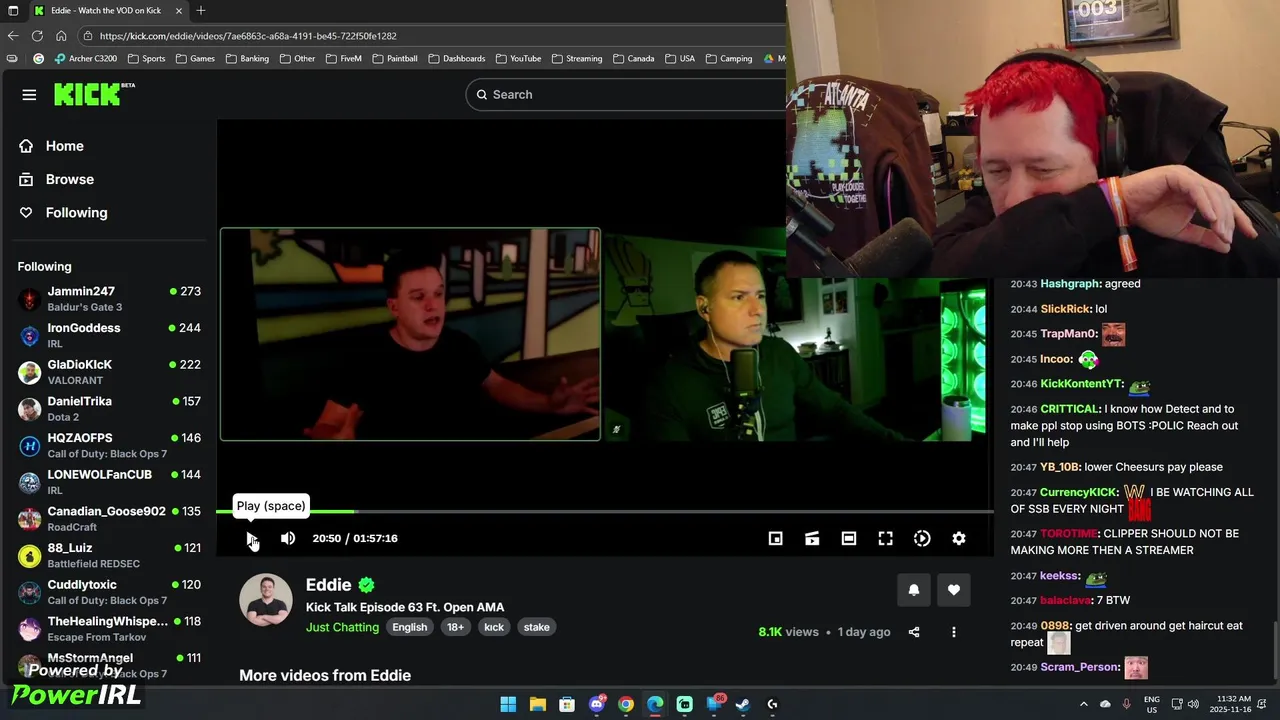The width and height of the screenshot is (1280, 720).
Task: Open playback speed control icon
Action: [922, 538]
